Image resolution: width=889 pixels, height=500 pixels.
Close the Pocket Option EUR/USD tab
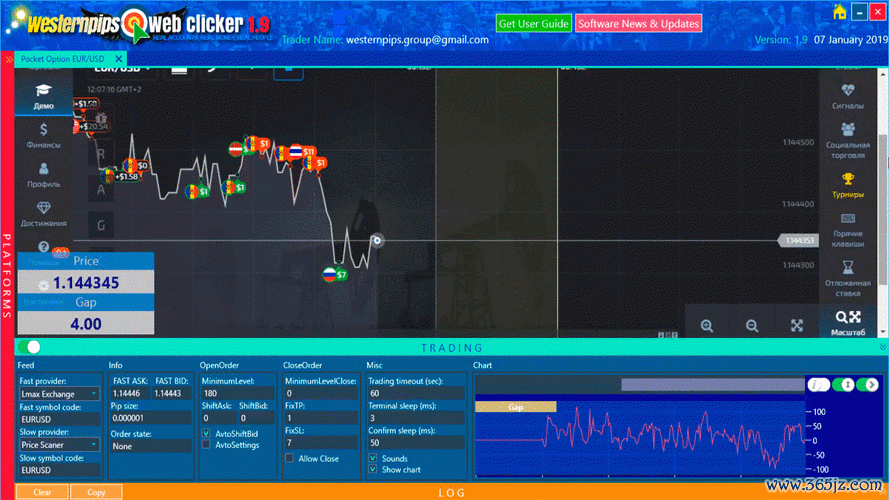click(118, 58)
